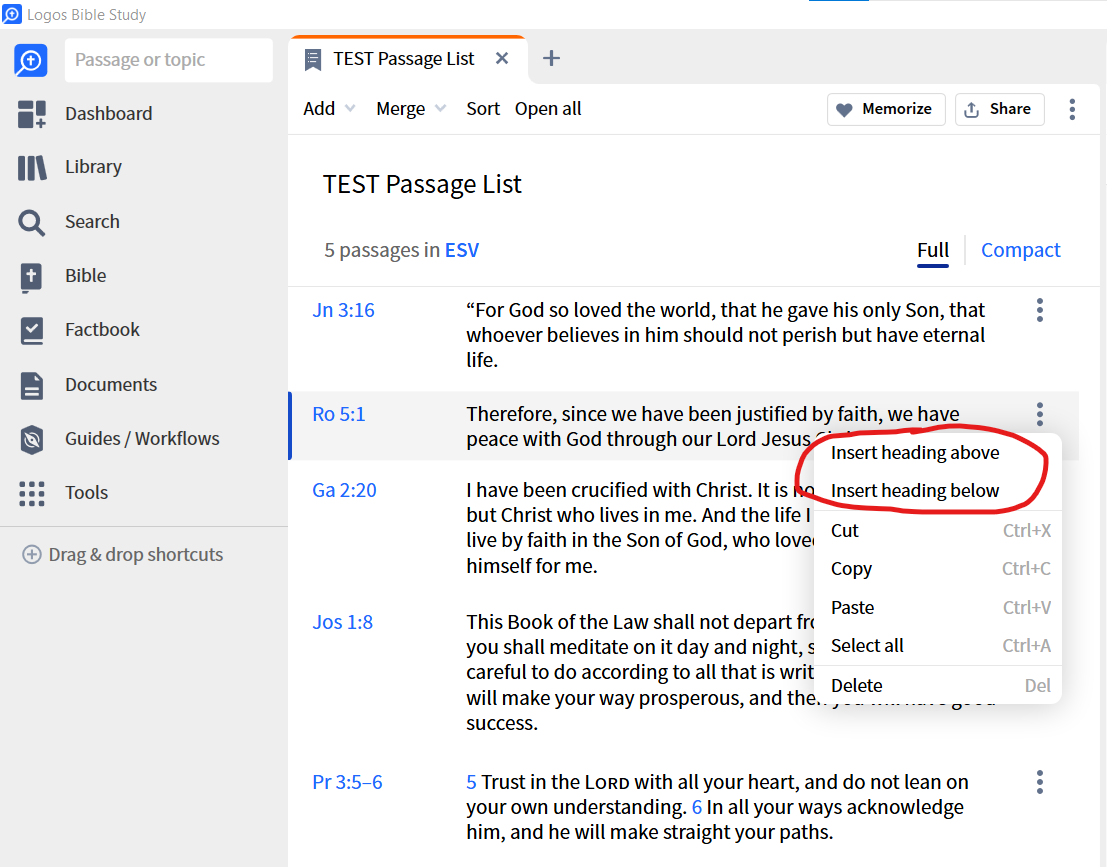1107x867 pixels.
Task: Click the Search magnifier icon in sidebar
Action: click(x=32, y=222)
